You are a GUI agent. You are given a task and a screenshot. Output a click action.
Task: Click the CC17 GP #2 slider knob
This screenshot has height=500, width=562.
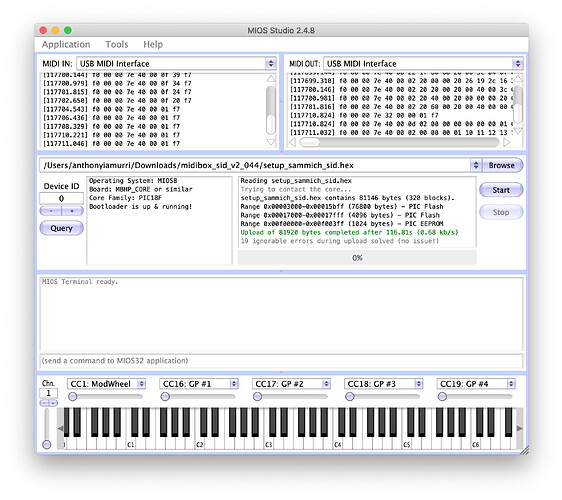click(258, 397)
